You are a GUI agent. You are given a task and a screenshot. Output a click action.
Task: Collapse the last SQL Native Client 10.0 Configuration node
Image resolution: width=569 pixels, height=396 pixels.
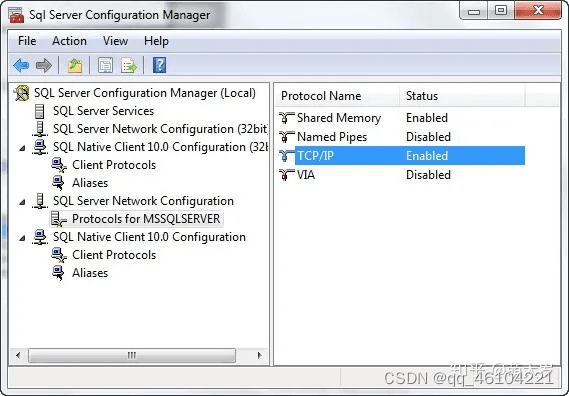[22, 238]
